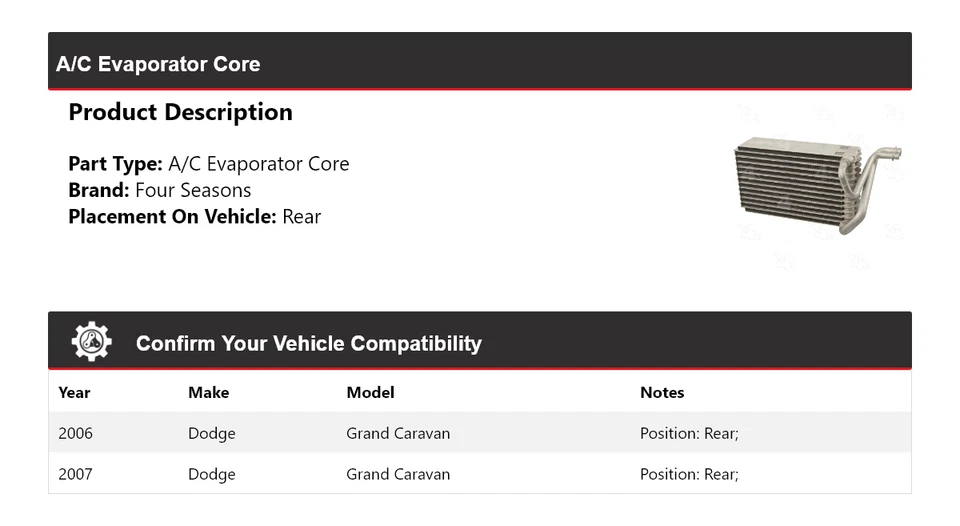Select the 2007 year cell

pyautogui.click(x=75, y=474)
